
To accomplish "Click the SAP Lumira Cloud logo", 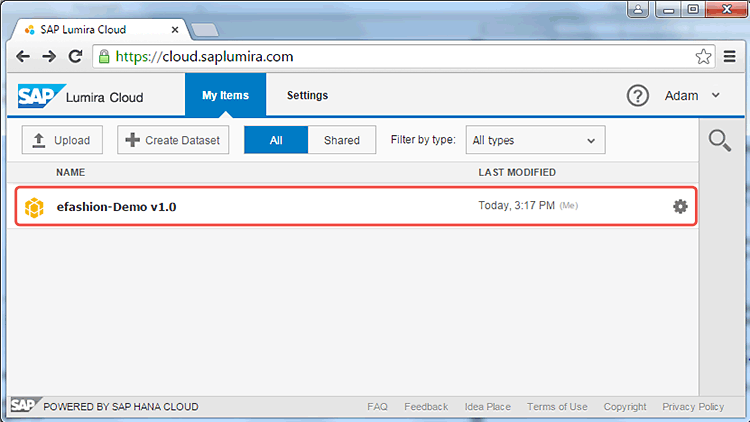I will (x=80, y=96).
